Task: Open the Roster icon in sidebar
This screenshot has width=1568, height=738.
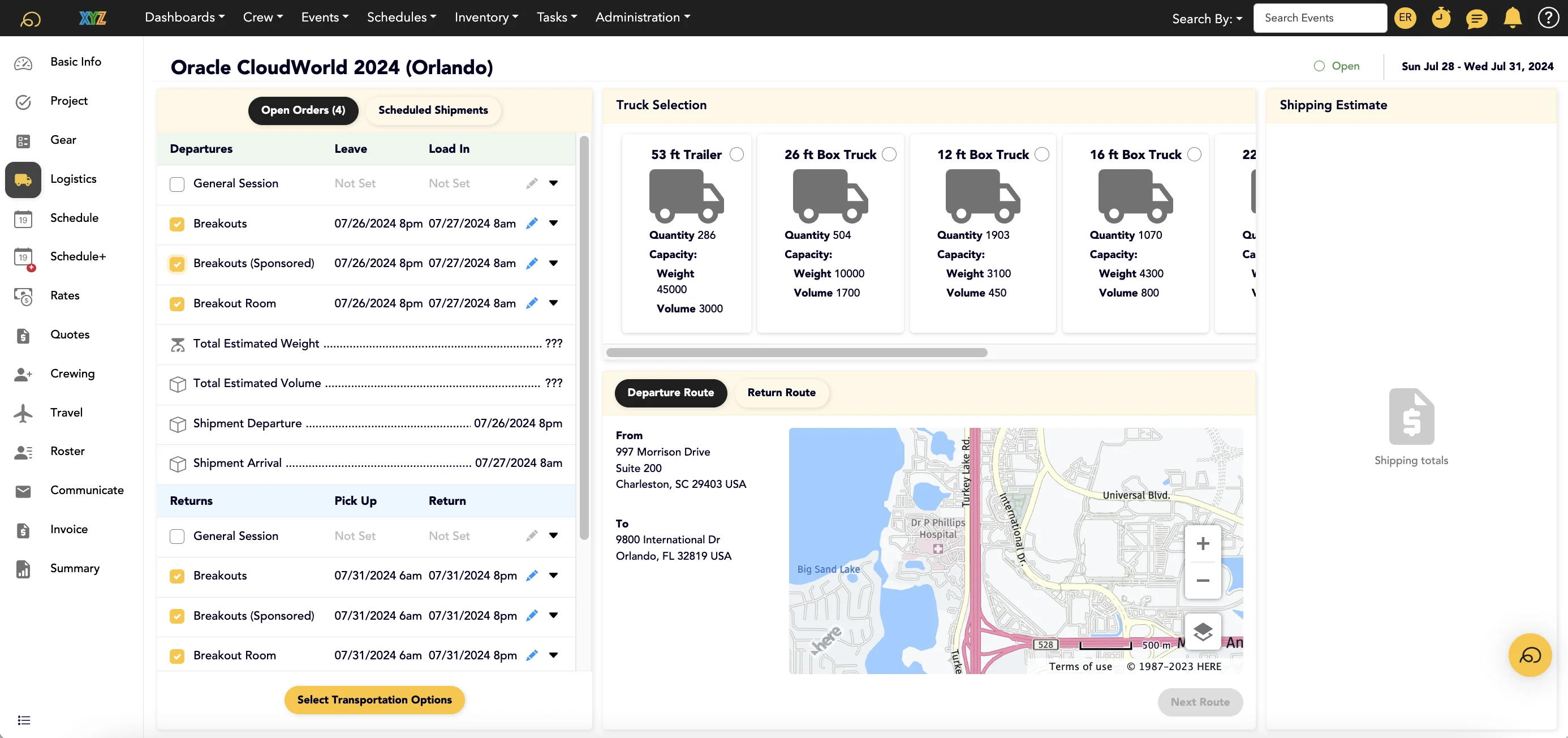Action: (23, 452)
